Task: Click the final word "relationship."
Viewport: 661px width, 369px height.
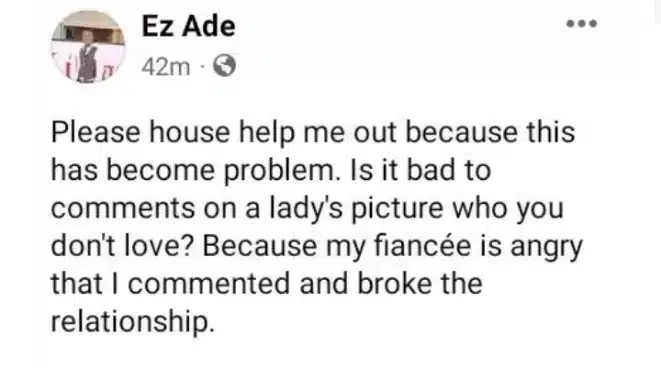Action: 133,322
